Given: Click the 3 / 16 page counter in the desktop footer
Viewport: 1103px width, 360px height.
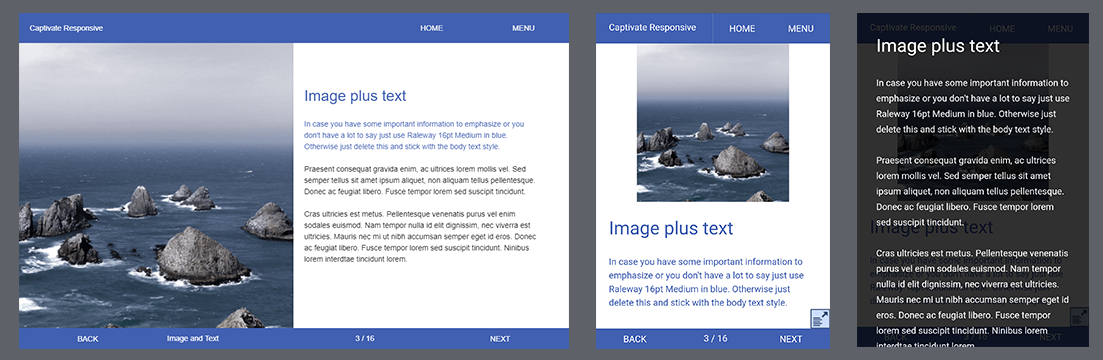Looking at the screenshot, I should tap(364, 339).
